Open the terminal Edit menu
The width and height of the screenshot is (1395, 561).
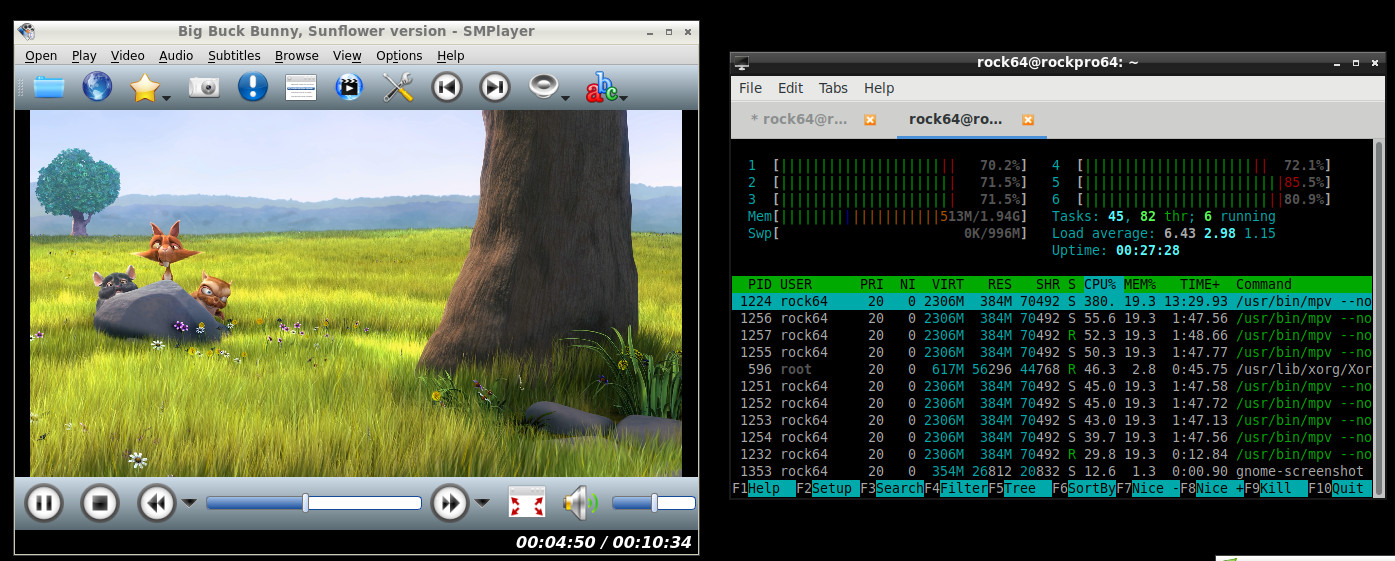pyautogui.click(x=790, y=88)
